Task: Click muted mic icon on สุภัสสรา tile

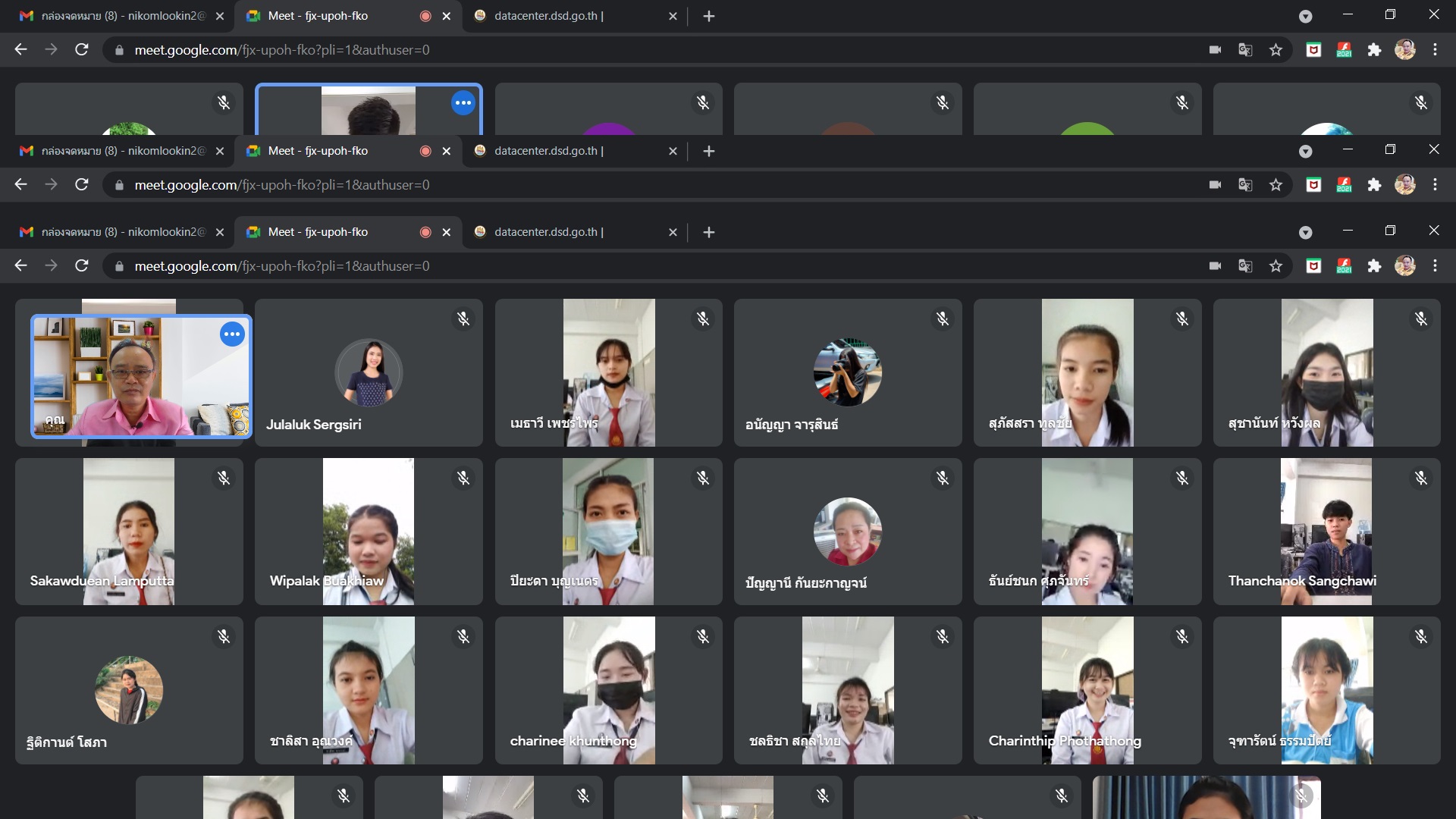Action: [1182, 319]
